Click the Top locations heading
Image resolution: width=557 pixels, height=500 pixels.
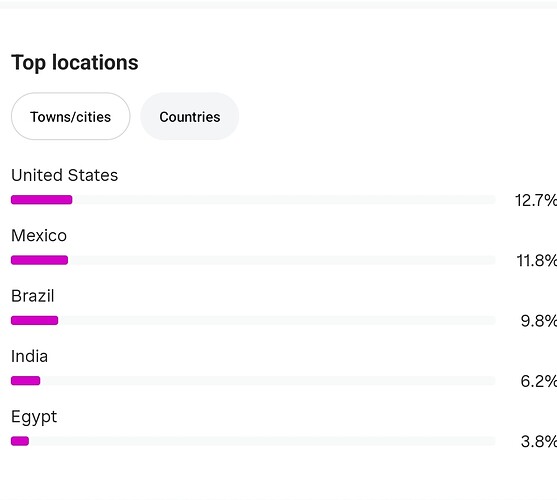(75, 63)
